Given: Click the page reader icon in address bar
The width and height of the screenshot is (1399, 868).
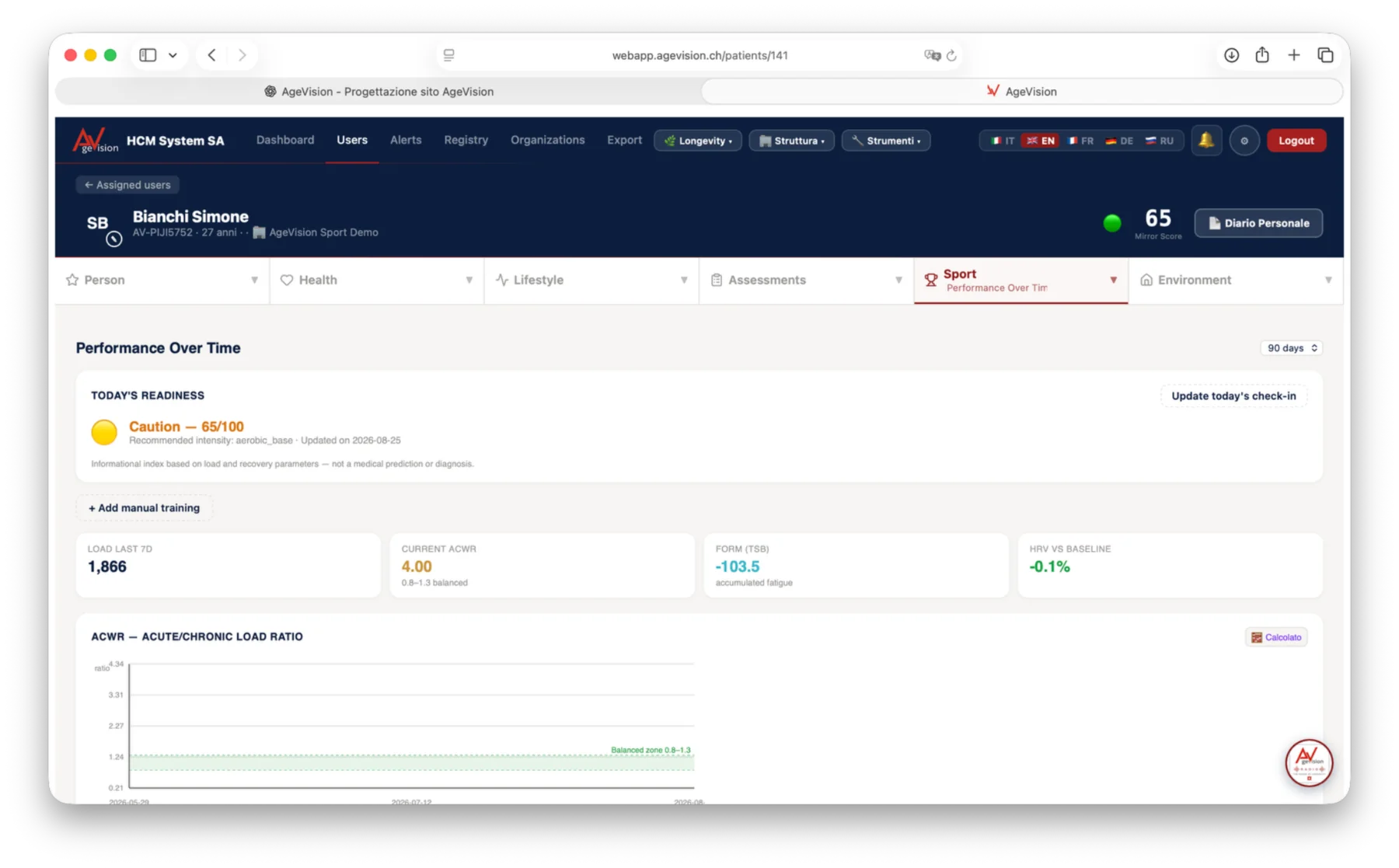Looking at the screenshot, I should pyautogui.click(x=448, y=55).
